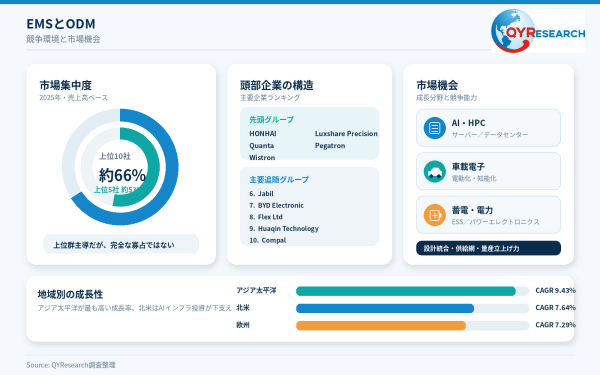Image resolution: width=600 pixels, height=375 pixels.
Task: Click the 主要企業ランキング caption
Action: click(270, 98)
